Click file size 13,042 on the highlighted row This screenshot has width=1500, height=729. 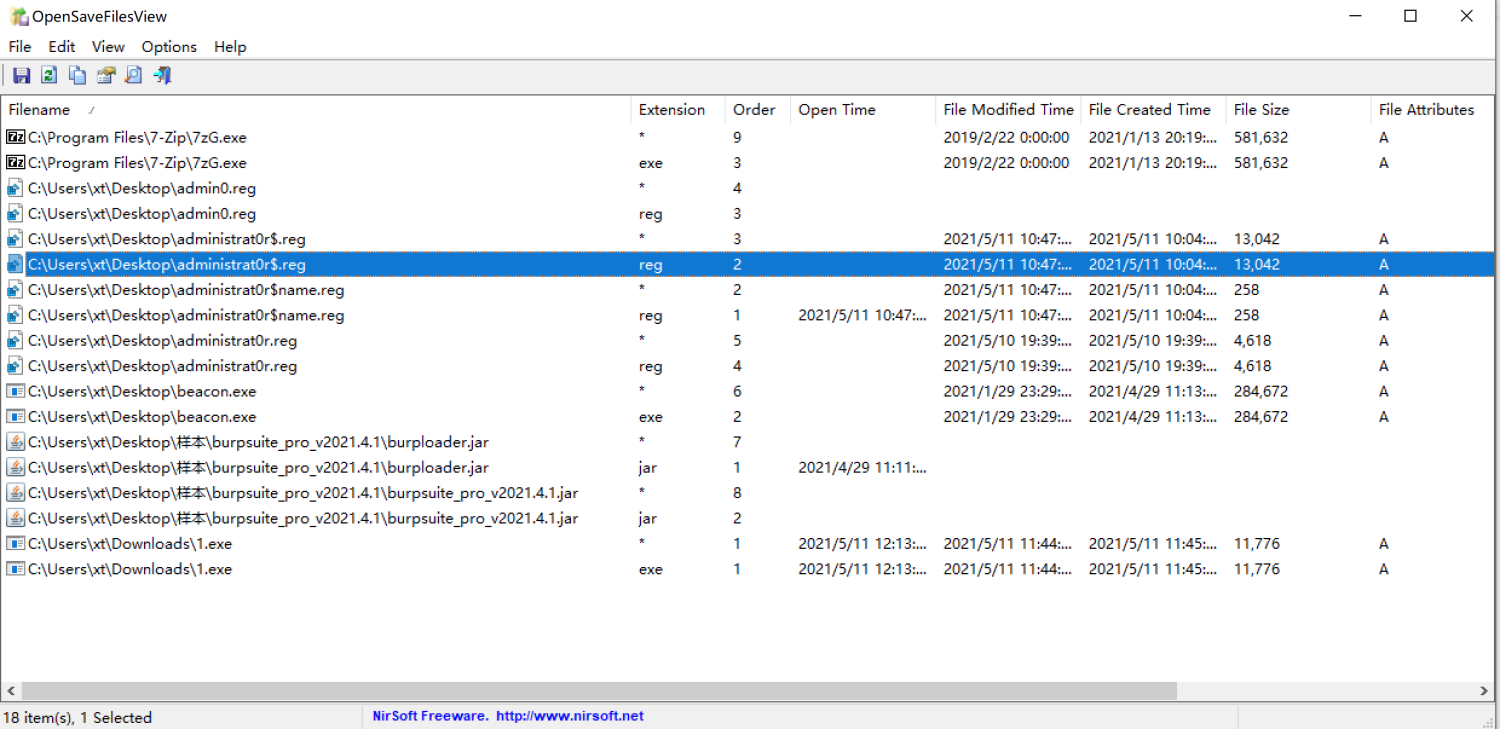(x=1257, y=264)
